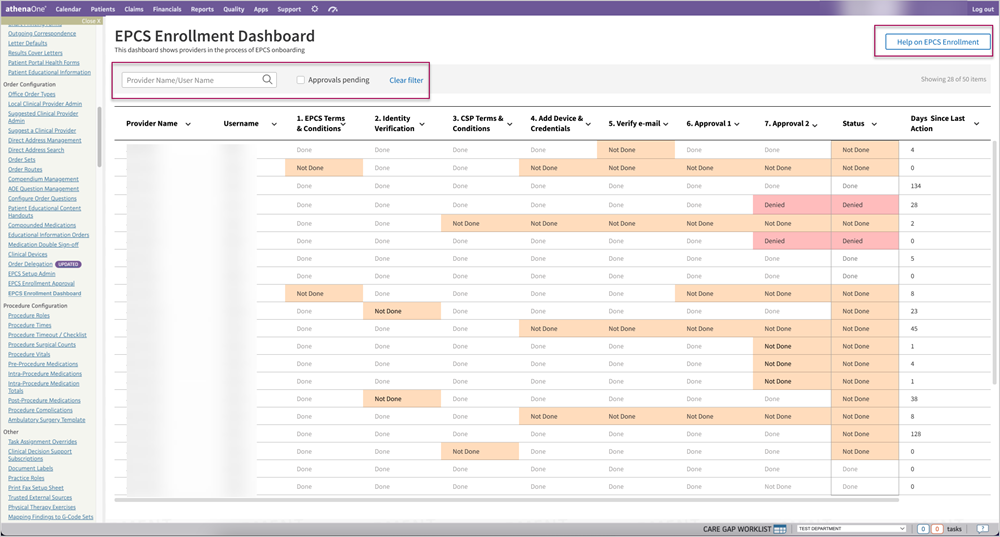Click Not Done under Verify e-mail in first row
The width and height of the screenshot is (1000, 537).
point(636,150)
